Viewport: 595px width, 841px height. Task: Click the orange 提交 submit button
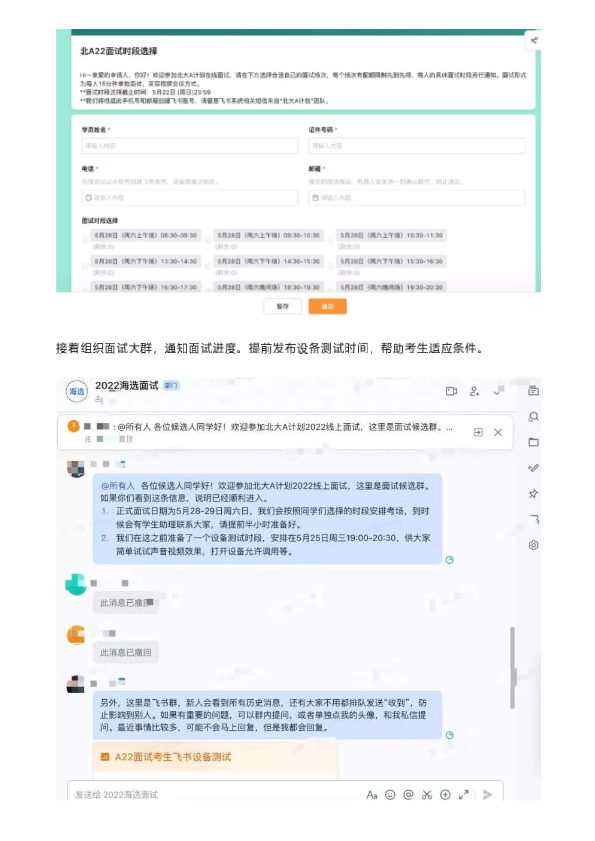[x=327, y=306]
